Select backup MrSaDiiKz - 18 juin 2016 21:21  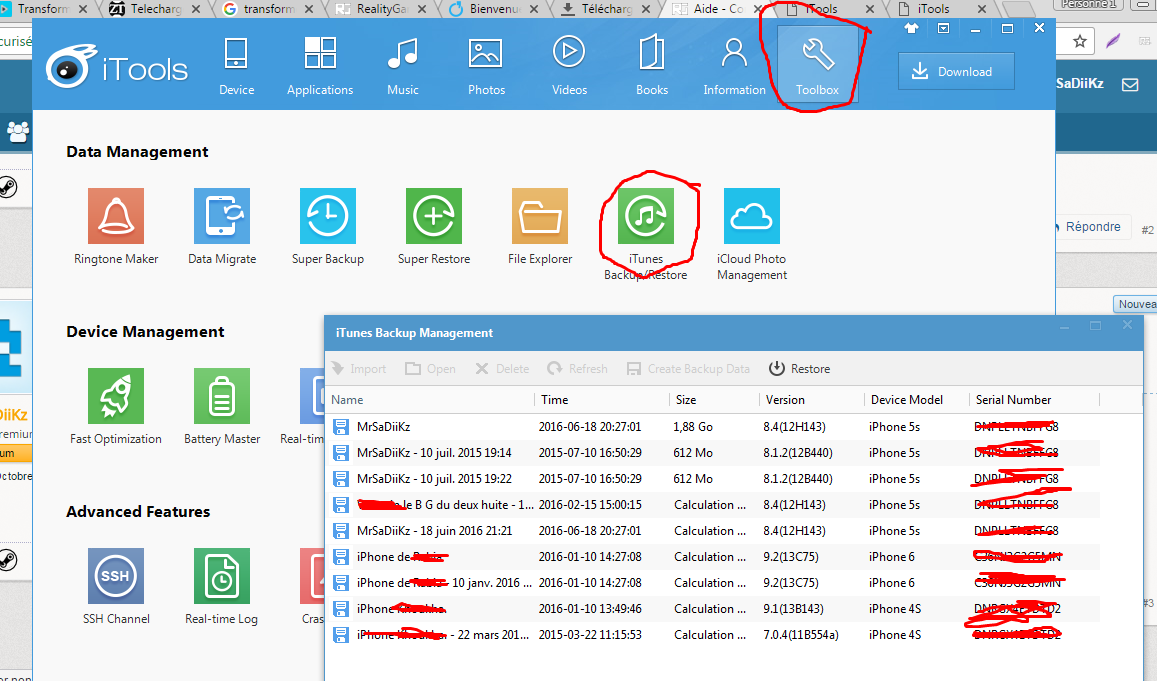point(714,530)
